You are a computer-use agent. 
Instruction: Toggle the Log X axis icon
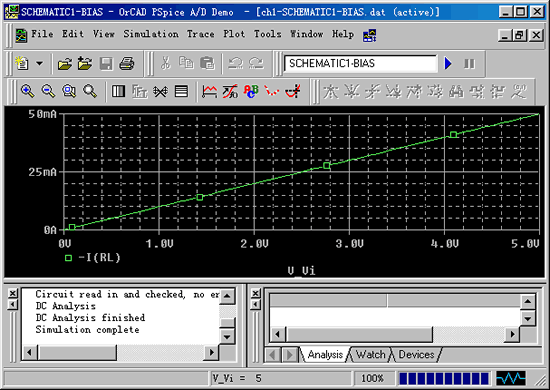tap(119, 92)
